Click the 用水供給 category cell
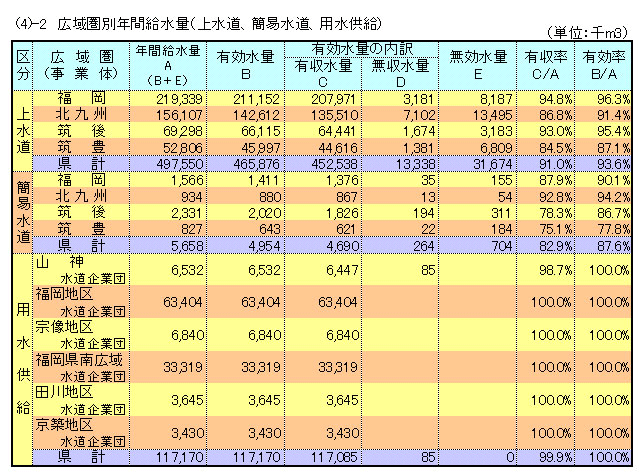The image size is (643, 472). click(x=23, y=359)
